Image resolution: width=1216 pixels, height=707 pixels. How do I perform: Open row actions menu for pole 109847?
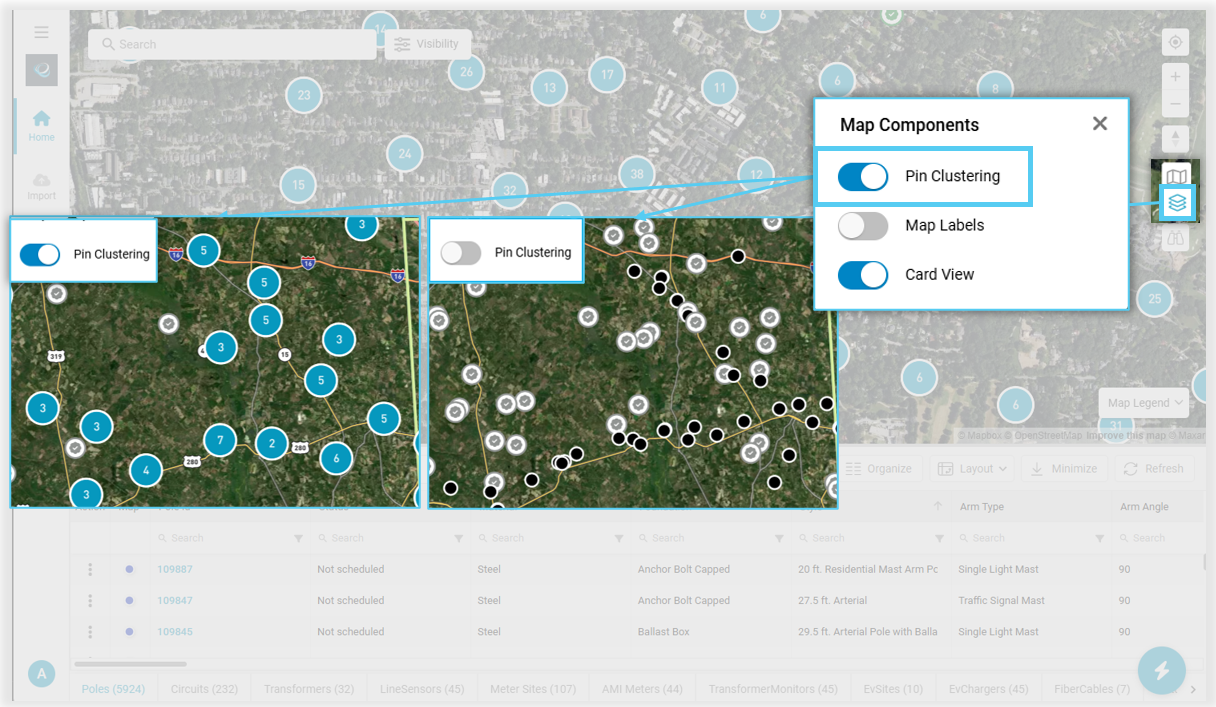click(90, 600)
